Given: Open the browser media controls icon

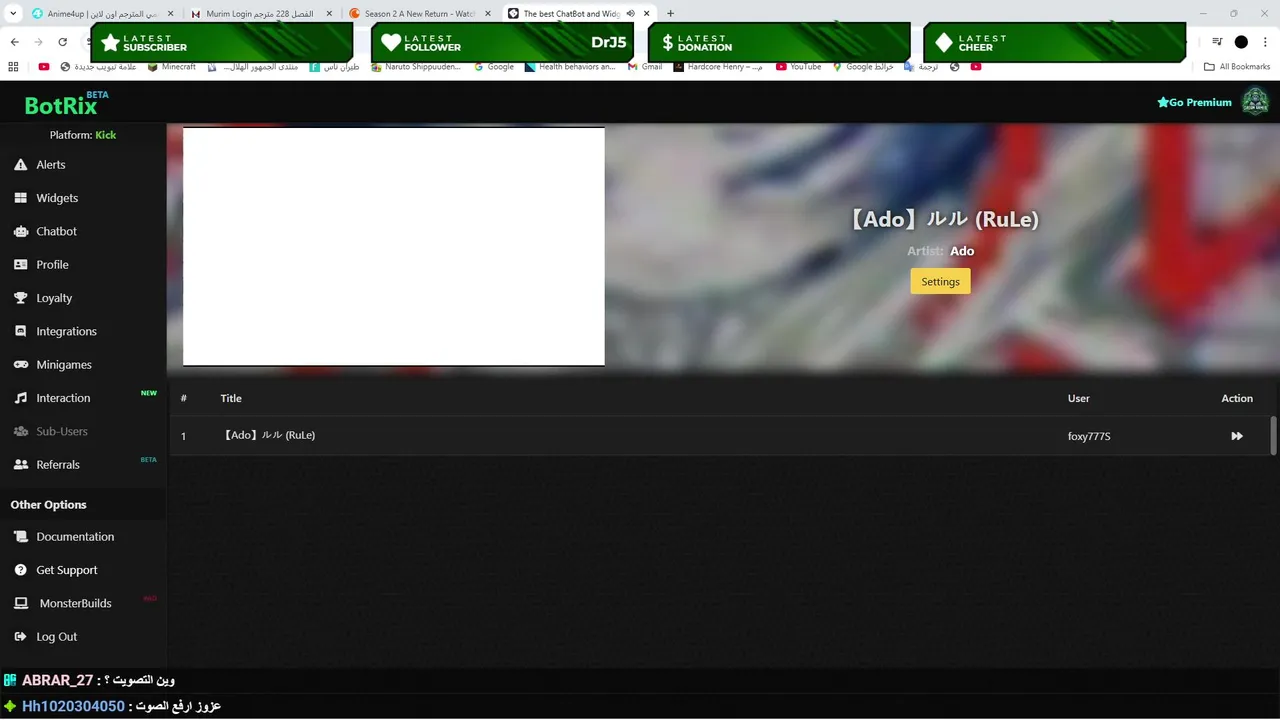Looking at the screenshot, I should pos(1217,42).
